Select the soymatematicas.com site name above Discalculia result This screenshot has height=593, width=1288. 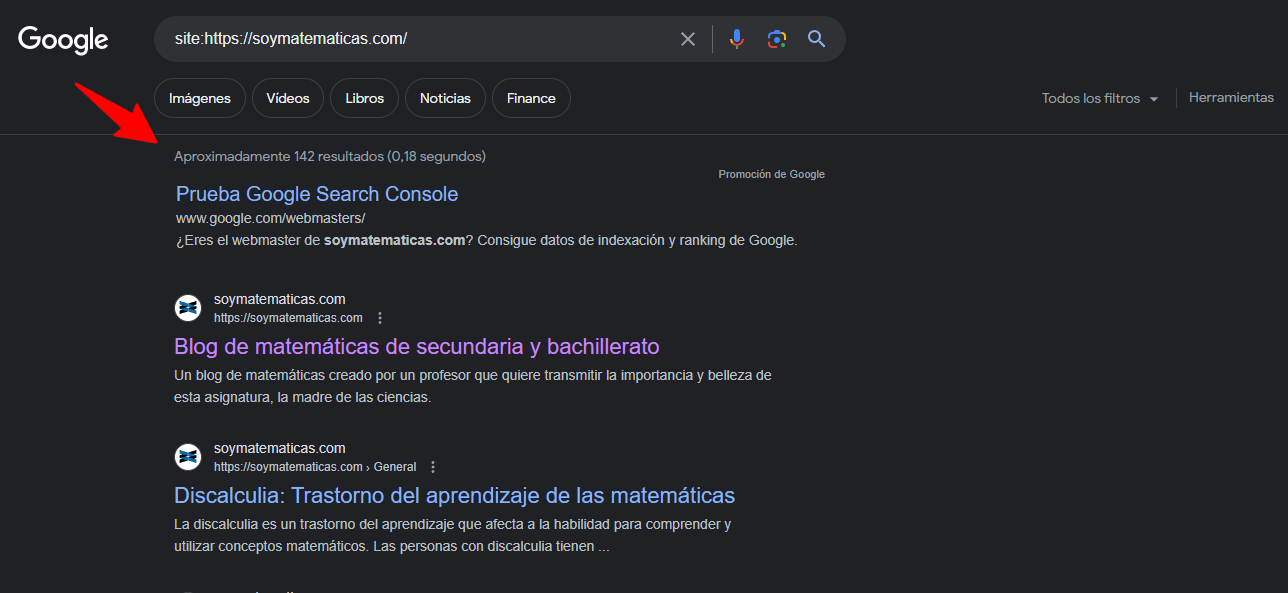280,448
